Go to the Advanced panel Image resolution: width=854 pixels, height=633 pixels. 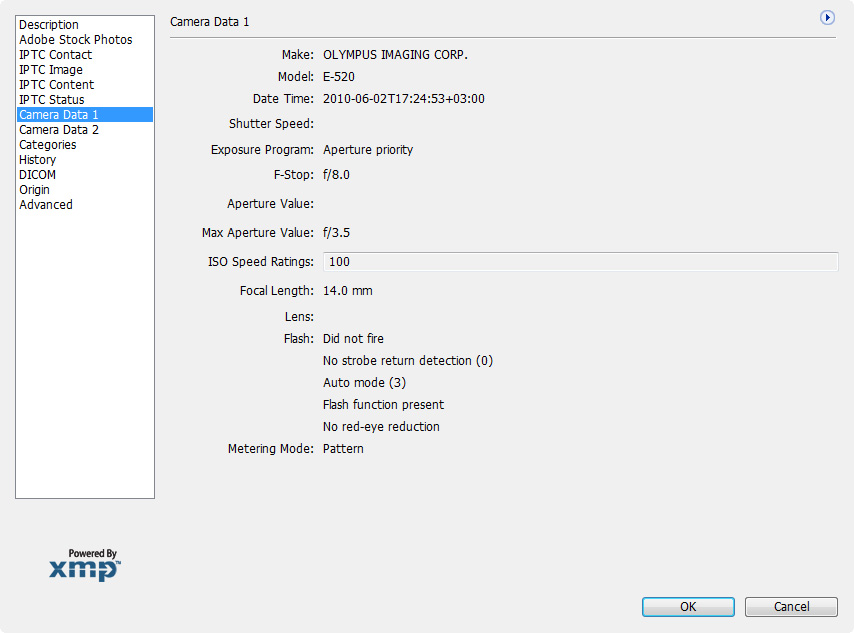click(x=46, y=205)
